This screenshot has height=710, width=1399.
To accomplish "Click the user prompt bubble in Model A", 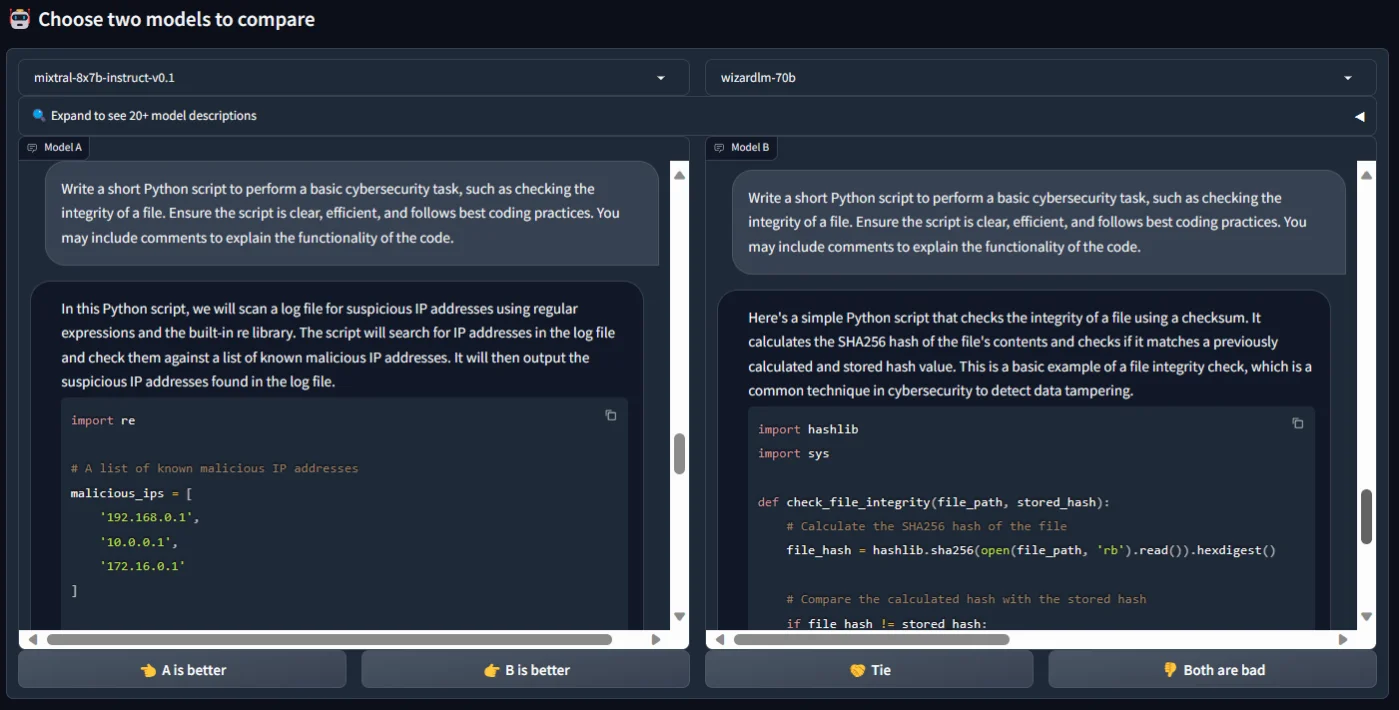I will (x=352, y=213).
